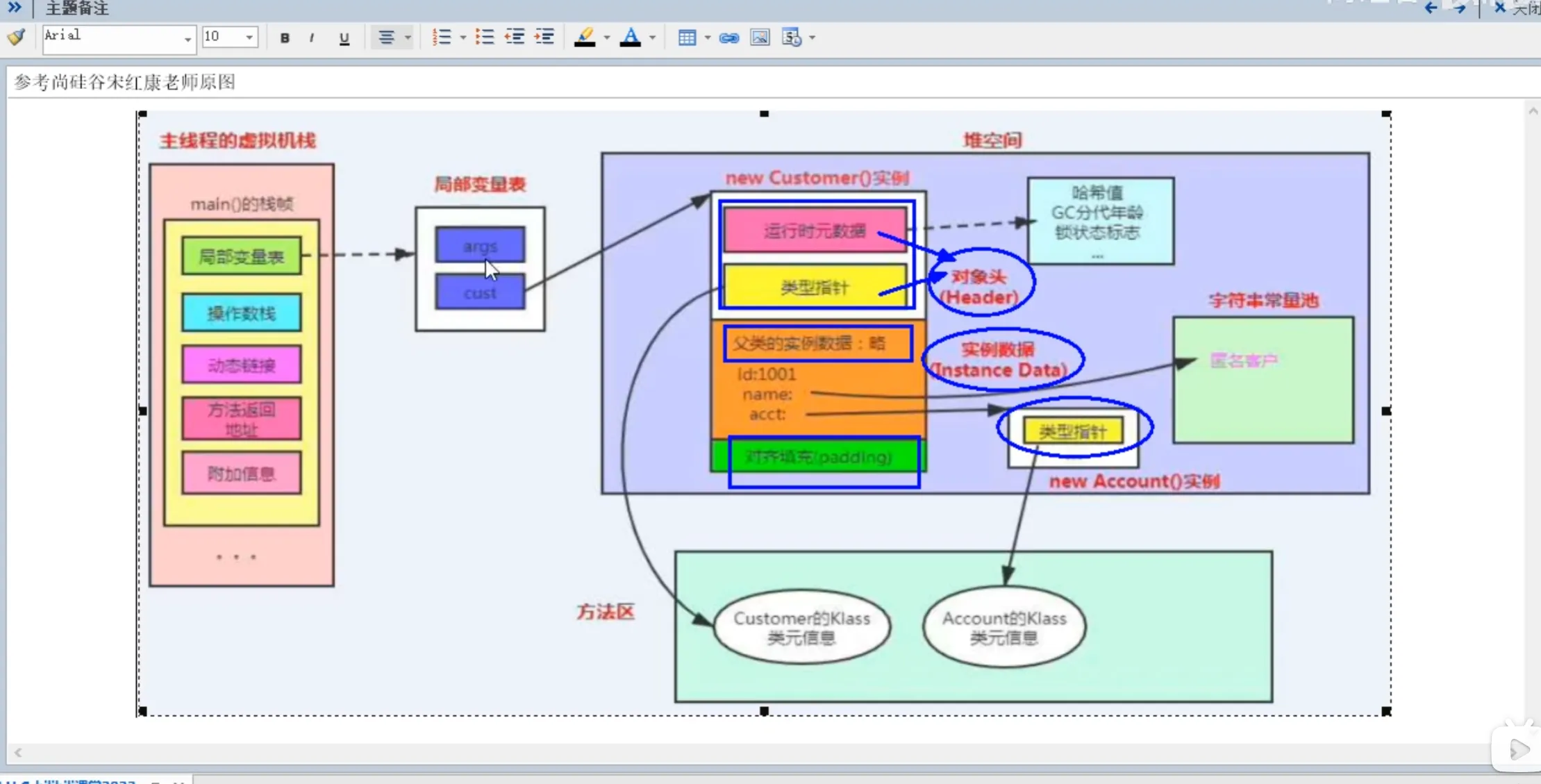This screenshot has height=784, width=1541.
Task: Go to previous topic note arrow
Action: 1431,8
